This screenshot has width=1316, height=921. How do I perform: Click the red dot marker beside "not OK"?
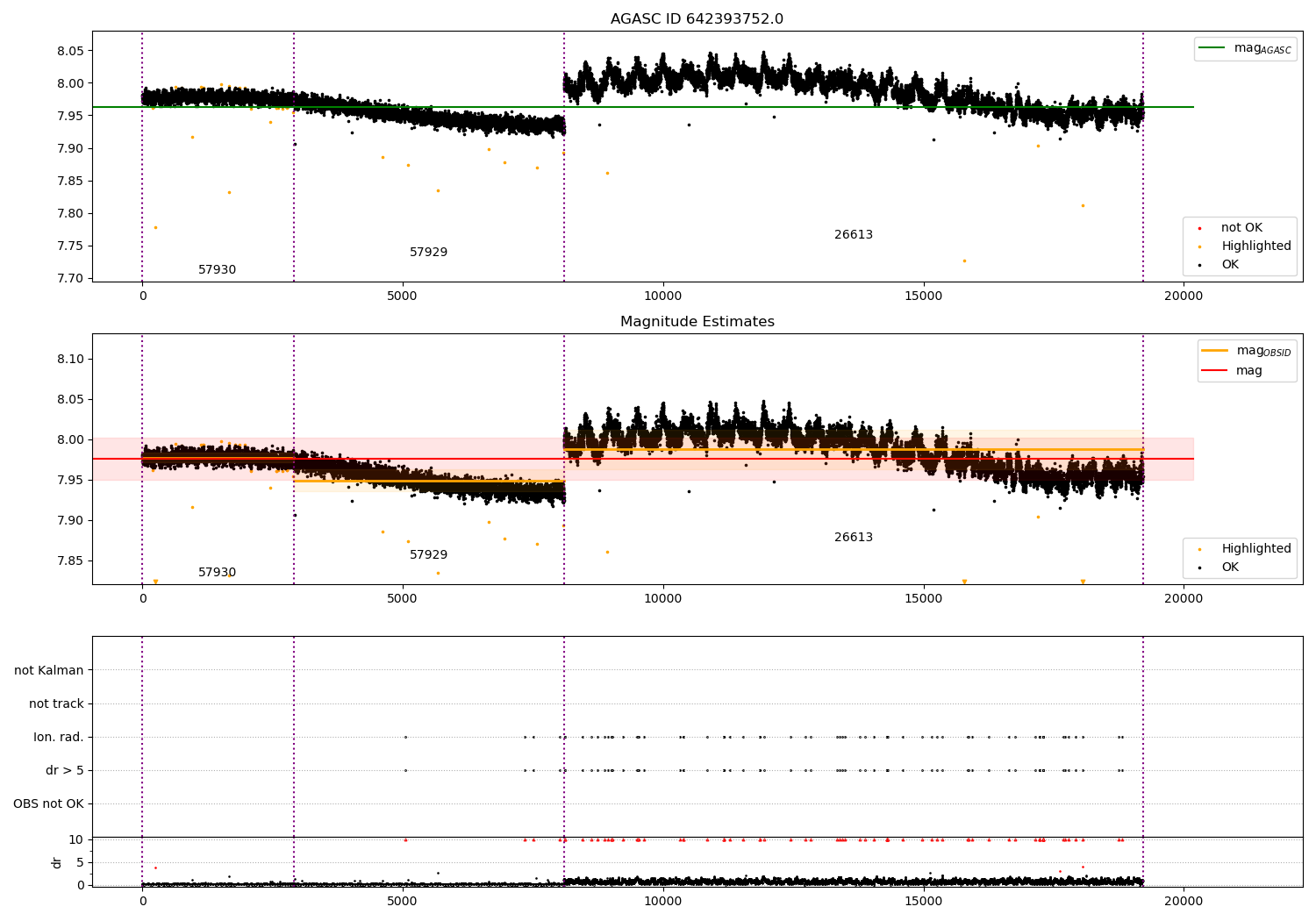pos(1199,228)
